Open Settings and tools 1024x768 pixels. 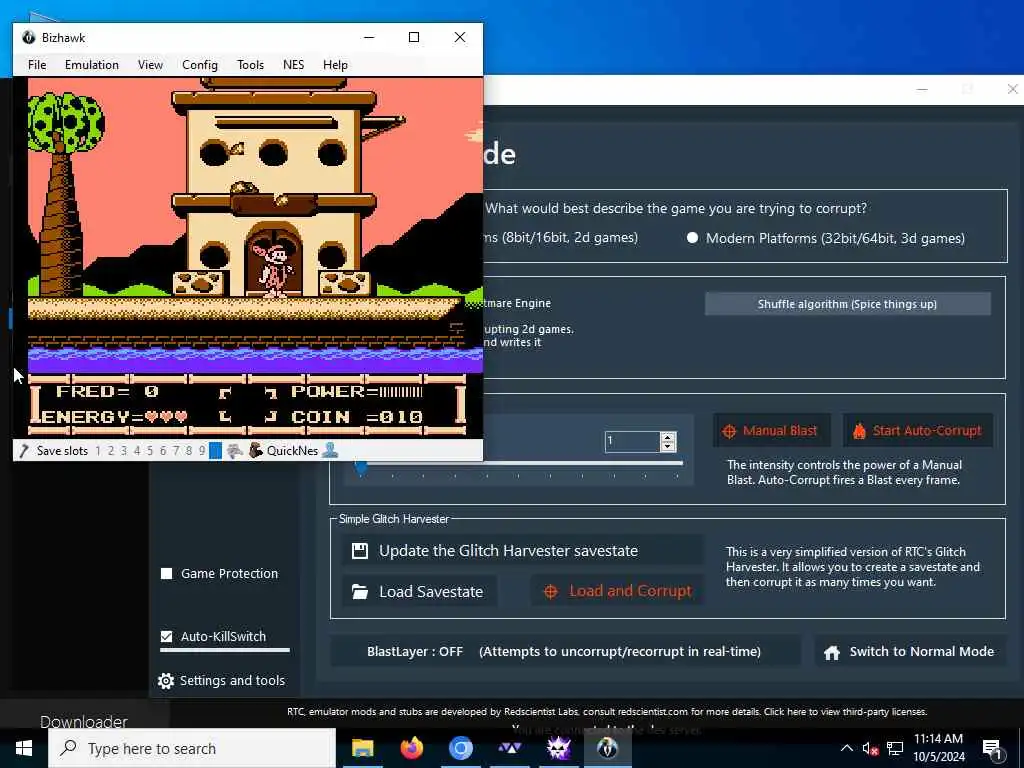(x=221, y=680)
